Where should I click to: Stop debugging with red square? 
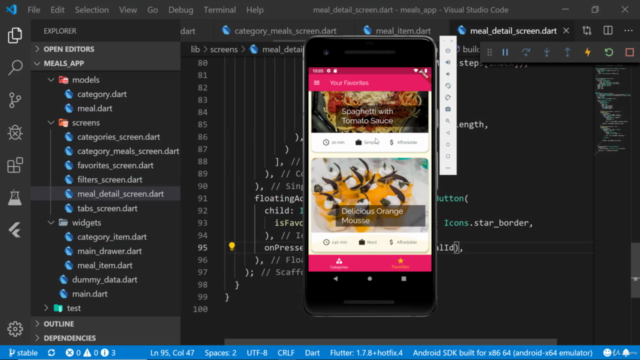(x=629, y=52)
